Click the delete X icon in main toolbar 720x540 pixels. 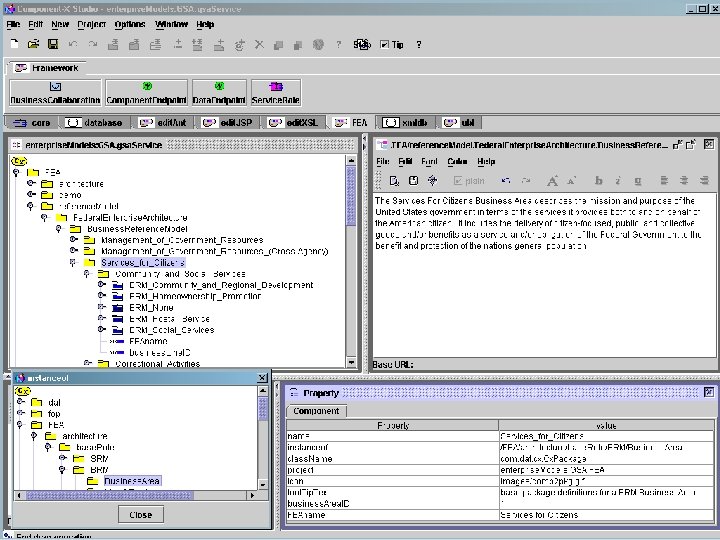click(259, 44)
